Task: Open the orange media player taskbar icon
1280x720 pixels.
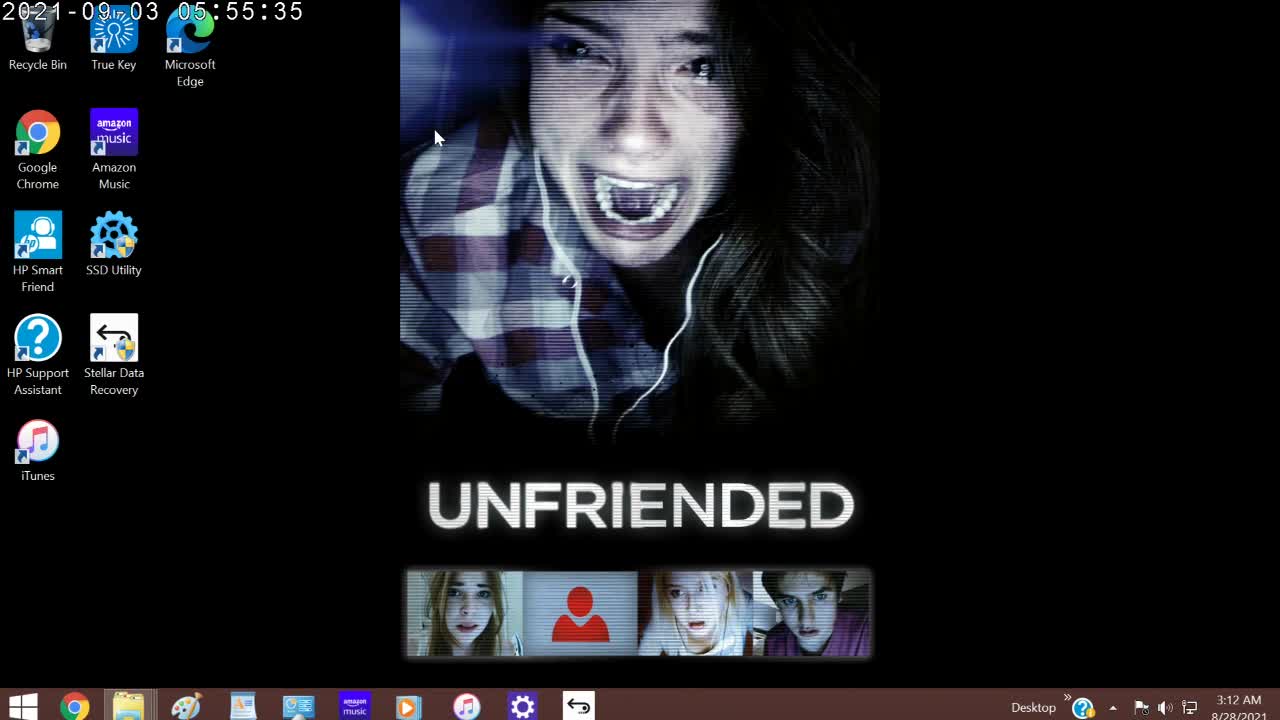Action: (407, 707)
